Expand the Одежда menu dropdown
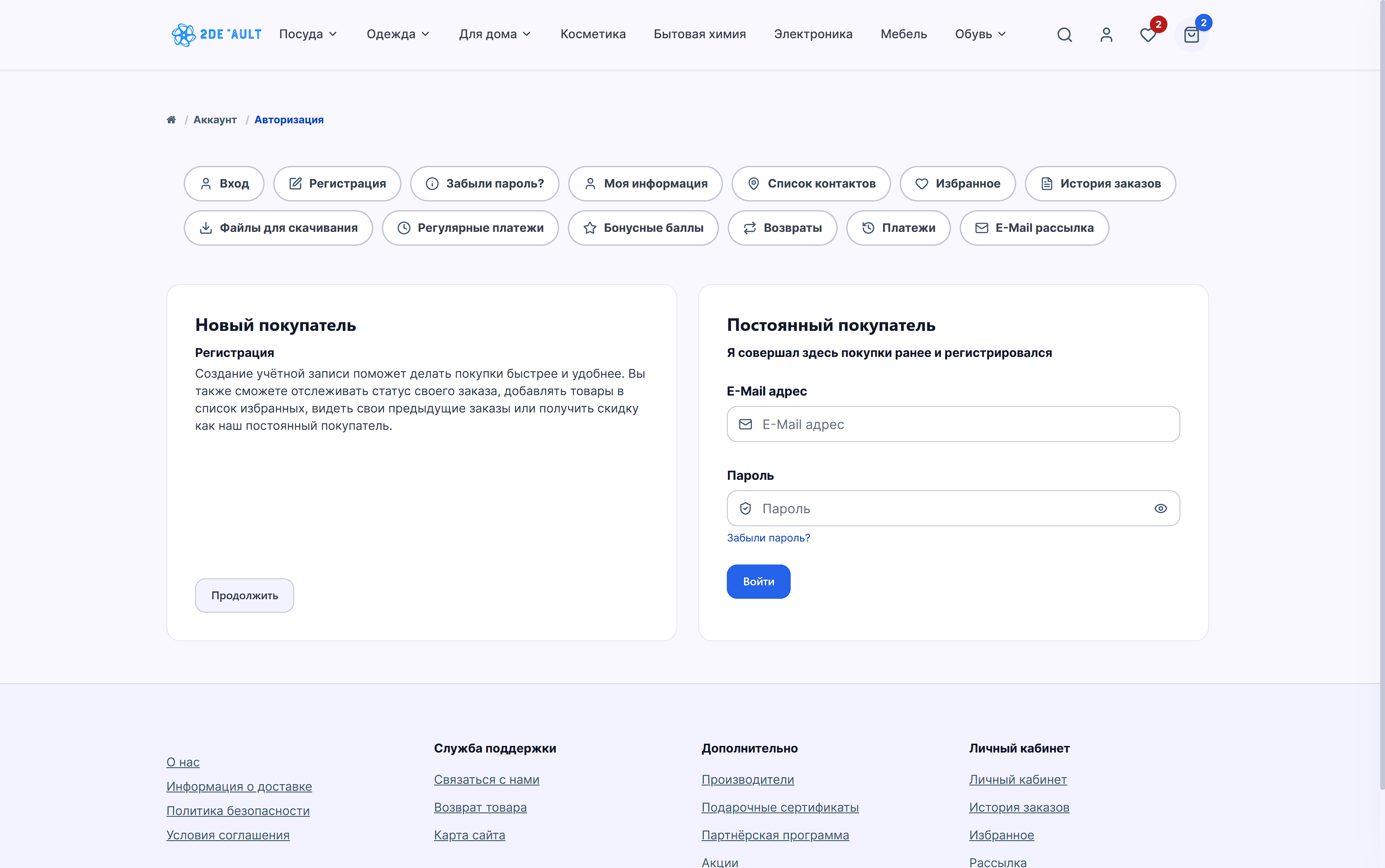This screenshot has width=1385, height=868. pos(398,34)
